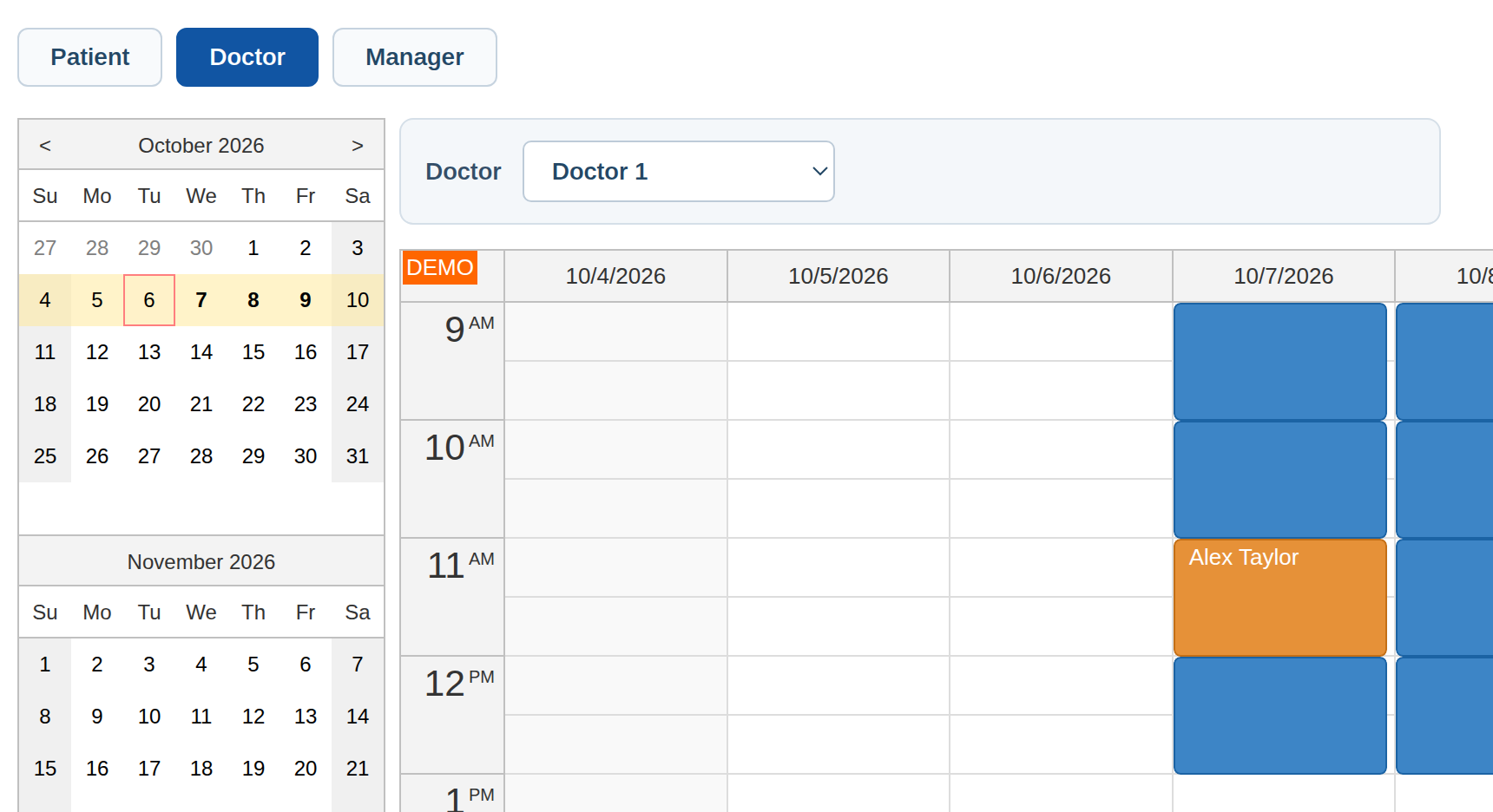1493x812 pixels.
Task: Click the 10/7/2026 column header
Action: click(1284, 276)
